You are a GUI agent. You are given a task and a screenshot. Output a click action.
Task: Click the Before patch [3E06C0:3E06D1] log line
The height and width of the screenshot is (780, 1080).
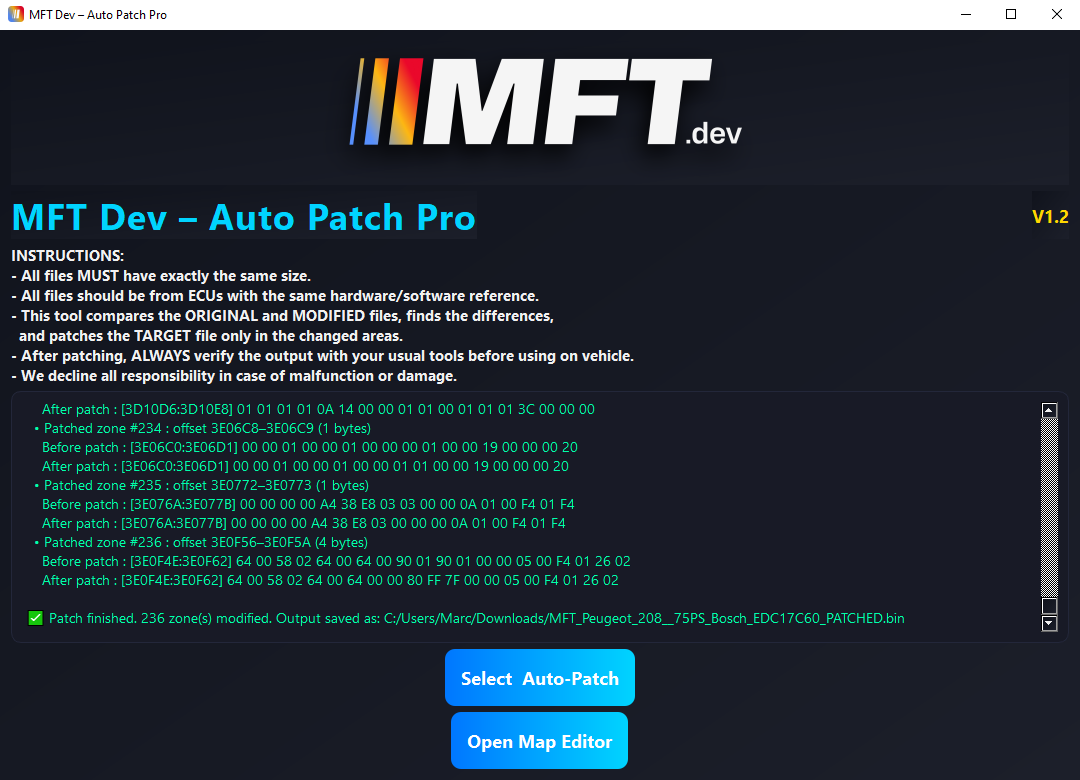click(x=310, y=447)
